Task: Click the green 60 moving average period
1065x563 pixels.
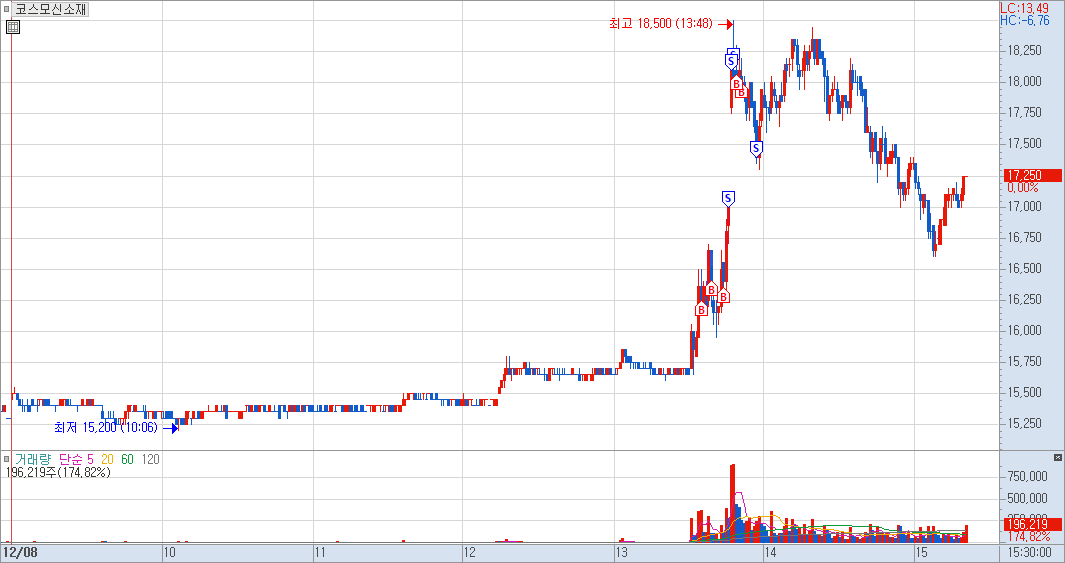Action: (128, 460)
